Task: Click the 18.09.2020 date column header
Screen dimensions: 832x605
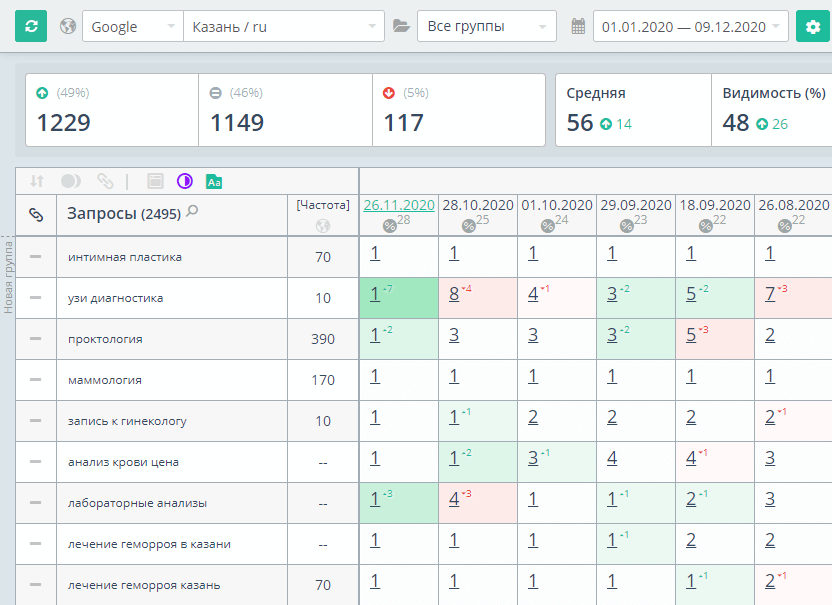Action: click(x=715, y=205)
